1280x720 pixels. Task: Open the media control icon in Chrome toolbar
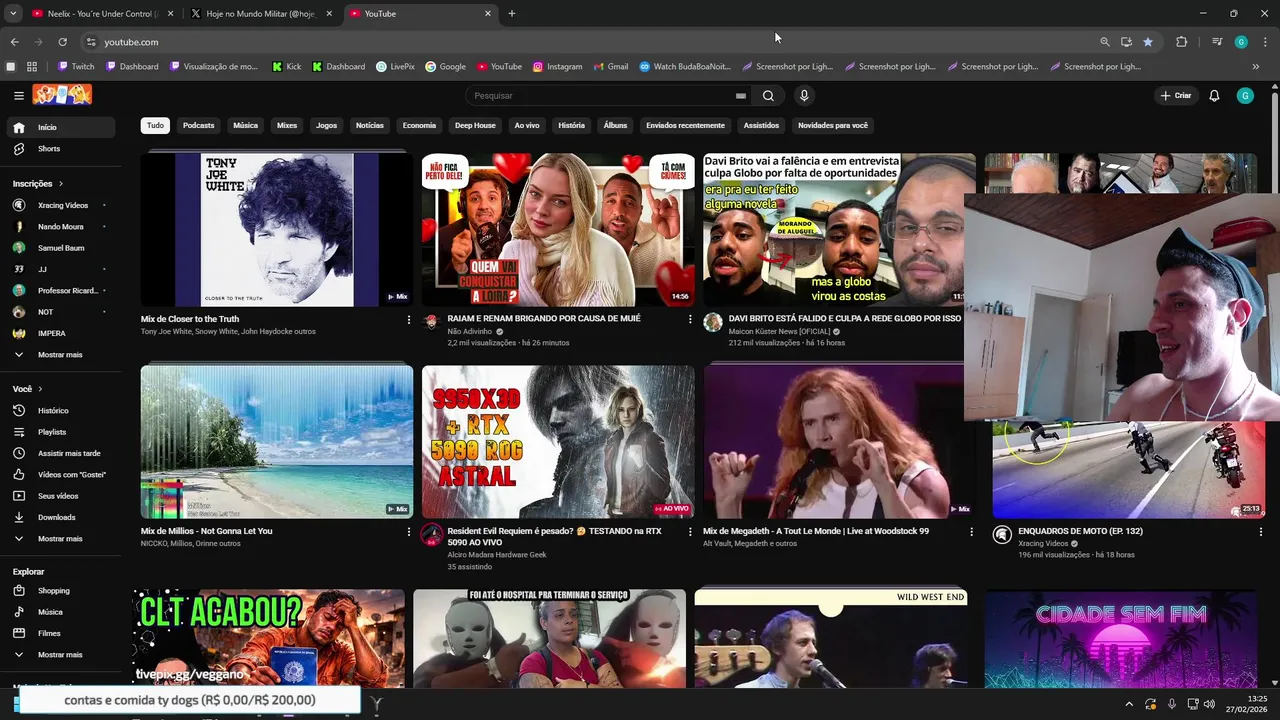pos(1217,42)
